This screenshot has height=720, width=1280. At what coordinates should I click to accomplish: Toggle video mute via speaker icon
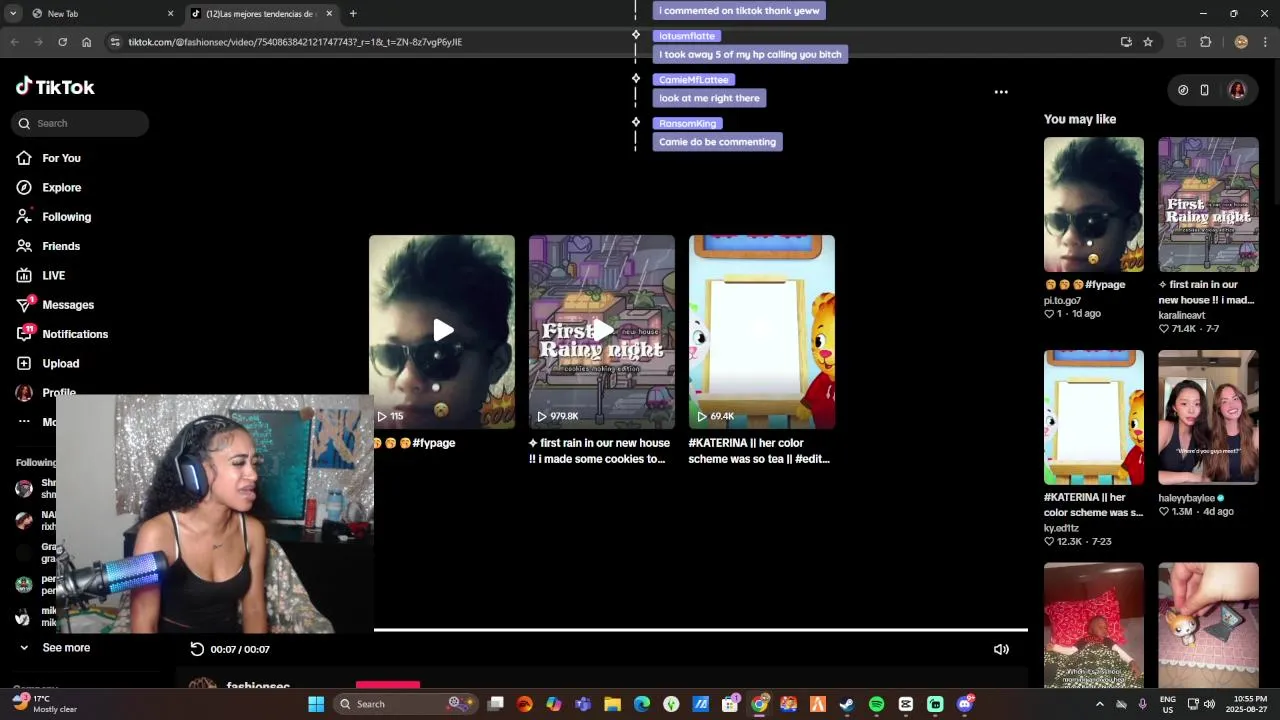(x=1001, y=649)
